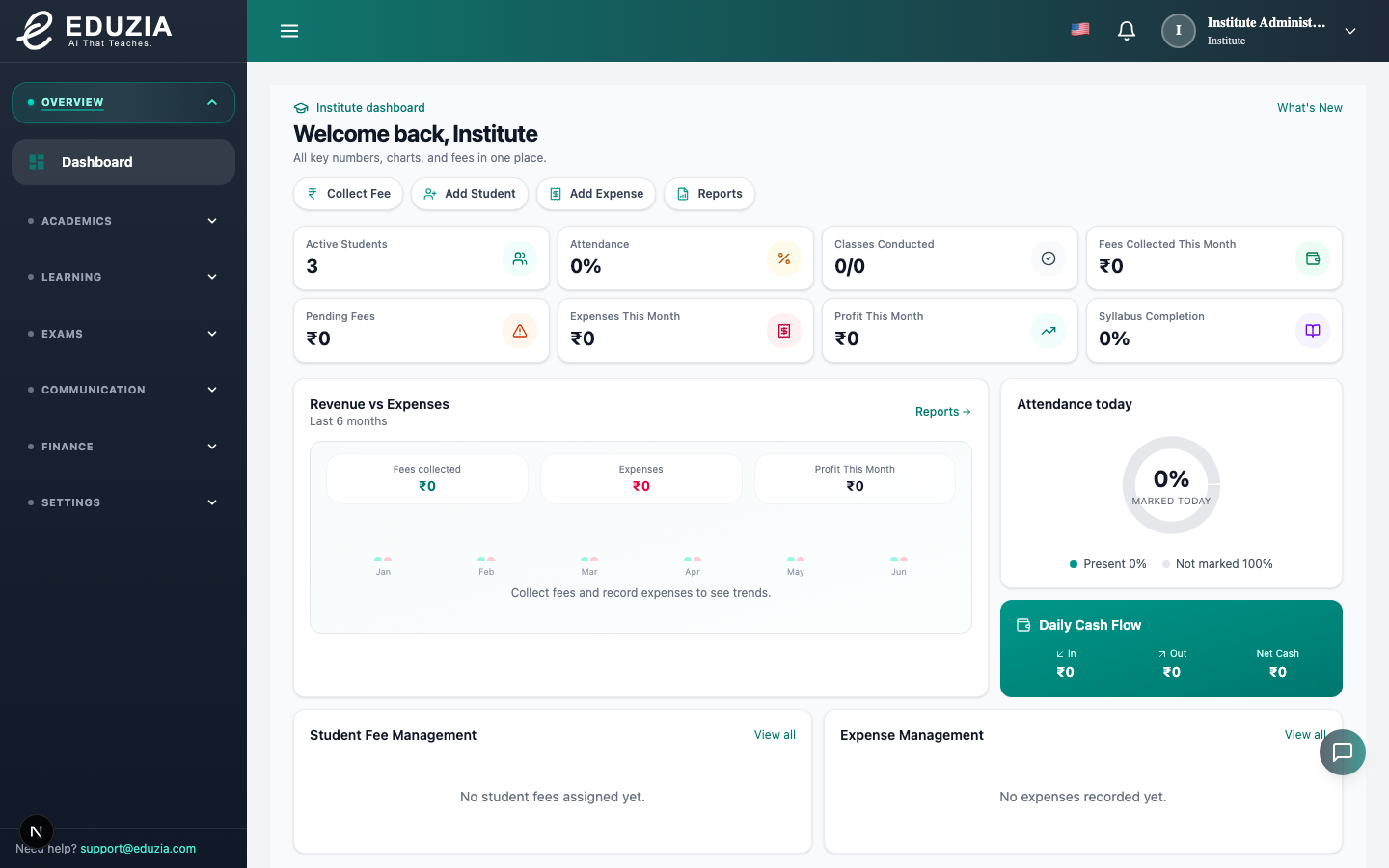Toggle the hamburger menu icon
Image resolution: width=1389 pixels, height=868 pixels.
[x=289, y=31]
